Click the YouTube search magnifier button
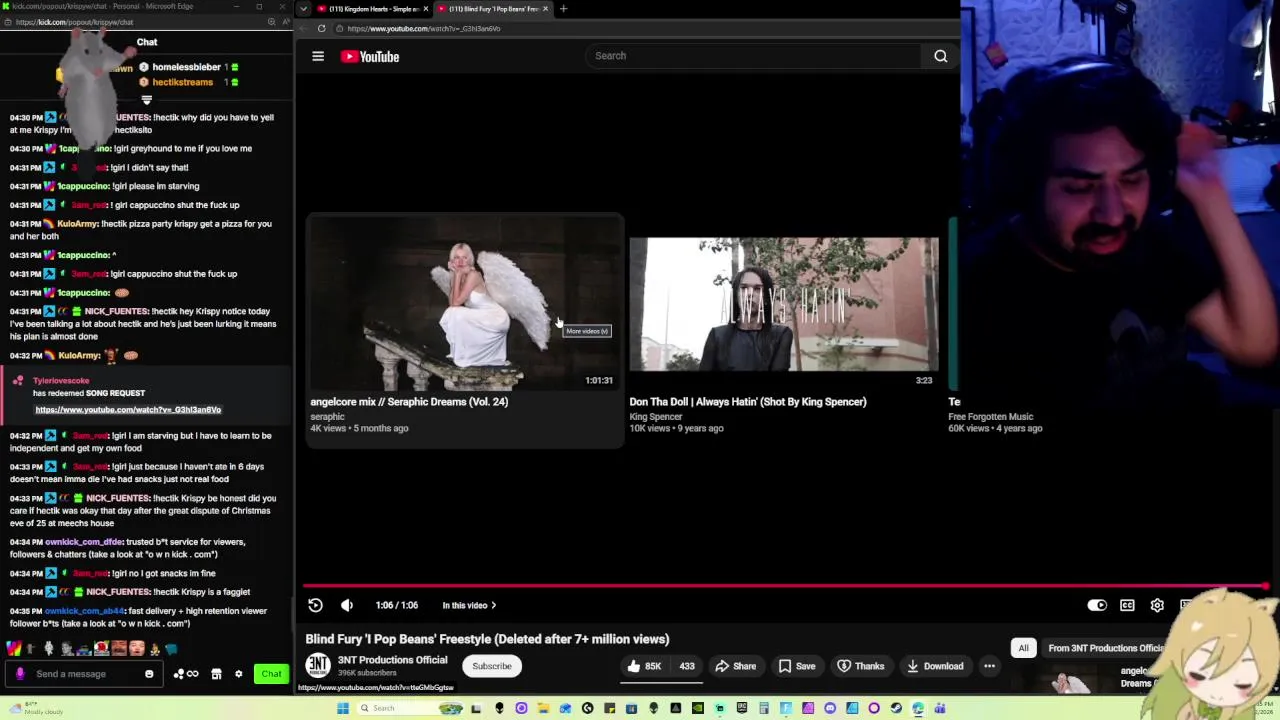This screenshot has height=720, width=1280. [x=941, y=56]
